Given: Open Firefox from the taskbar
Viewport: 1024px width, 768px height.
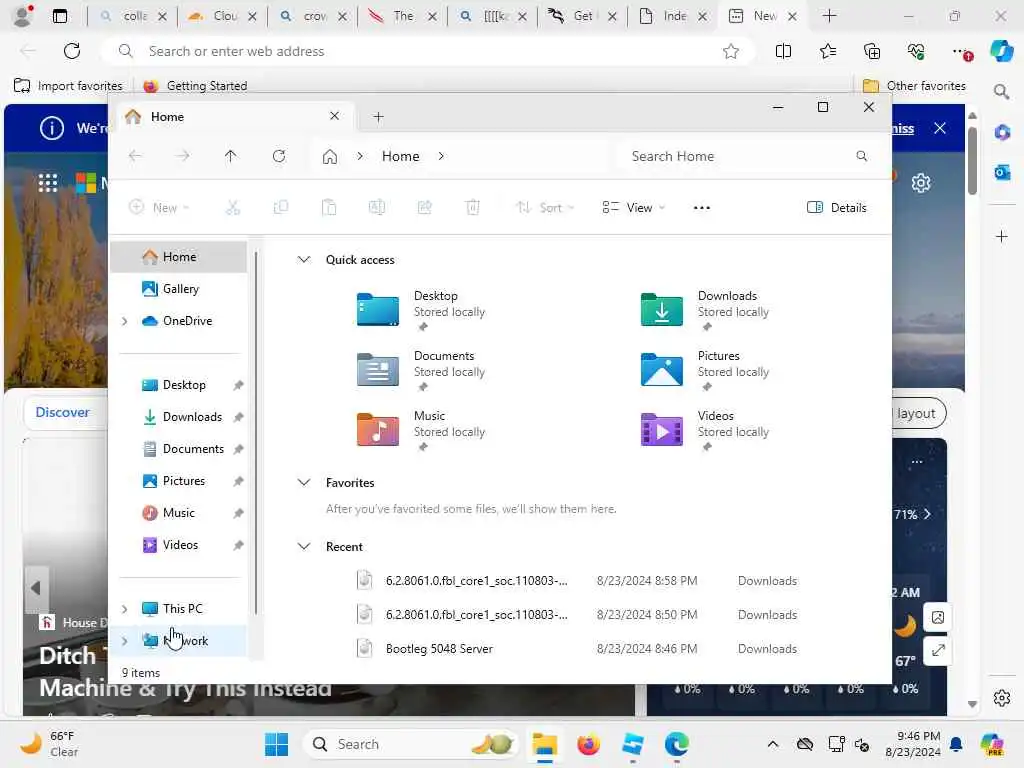Looking at the screenshot, I should pyautogui.click(x=588, y=744).
